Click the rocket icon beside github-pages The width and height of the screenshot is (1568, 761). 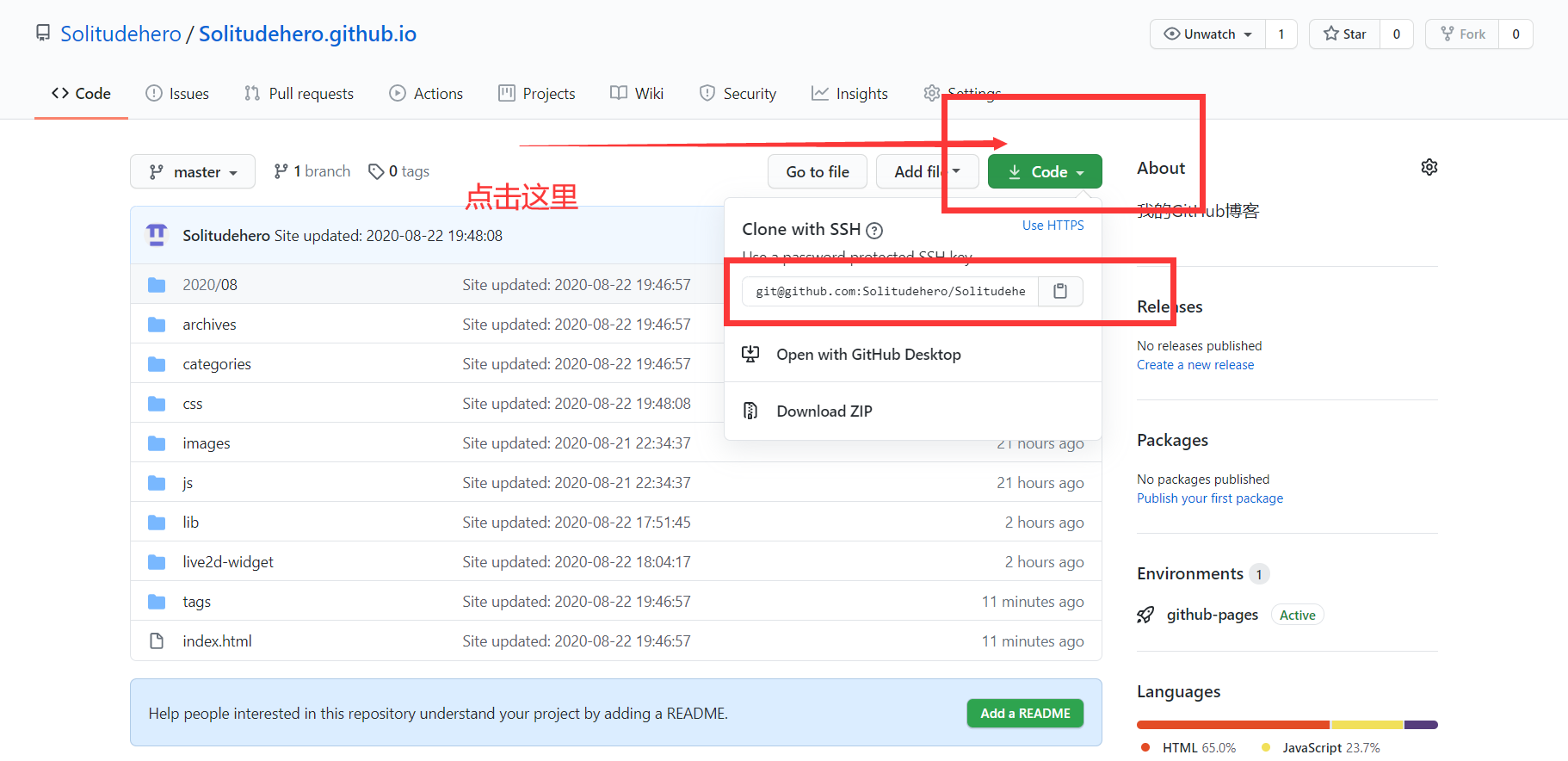point(1145,615)
